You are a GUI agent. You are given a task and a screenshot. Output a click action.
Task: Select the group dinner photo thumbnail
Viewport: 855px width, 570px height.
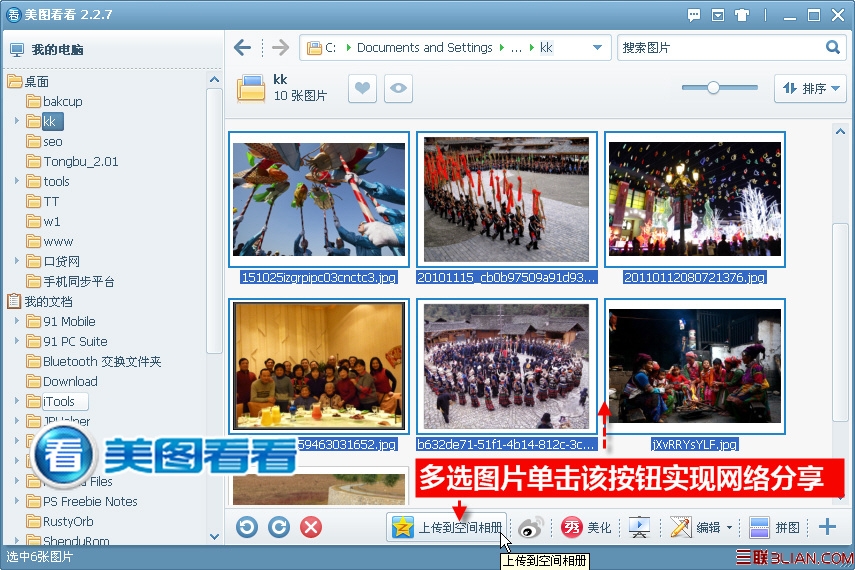(319, 367)
